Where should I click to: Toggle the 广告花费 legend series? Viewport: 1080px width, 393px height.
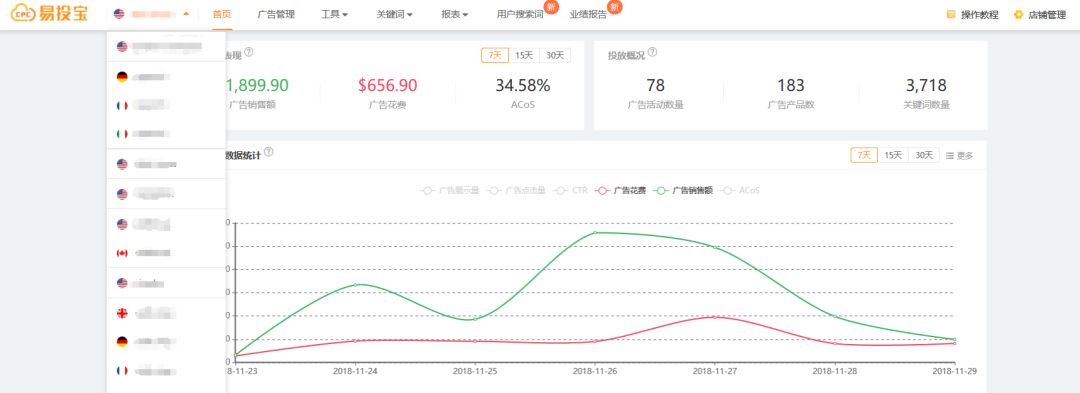(621, 191)
